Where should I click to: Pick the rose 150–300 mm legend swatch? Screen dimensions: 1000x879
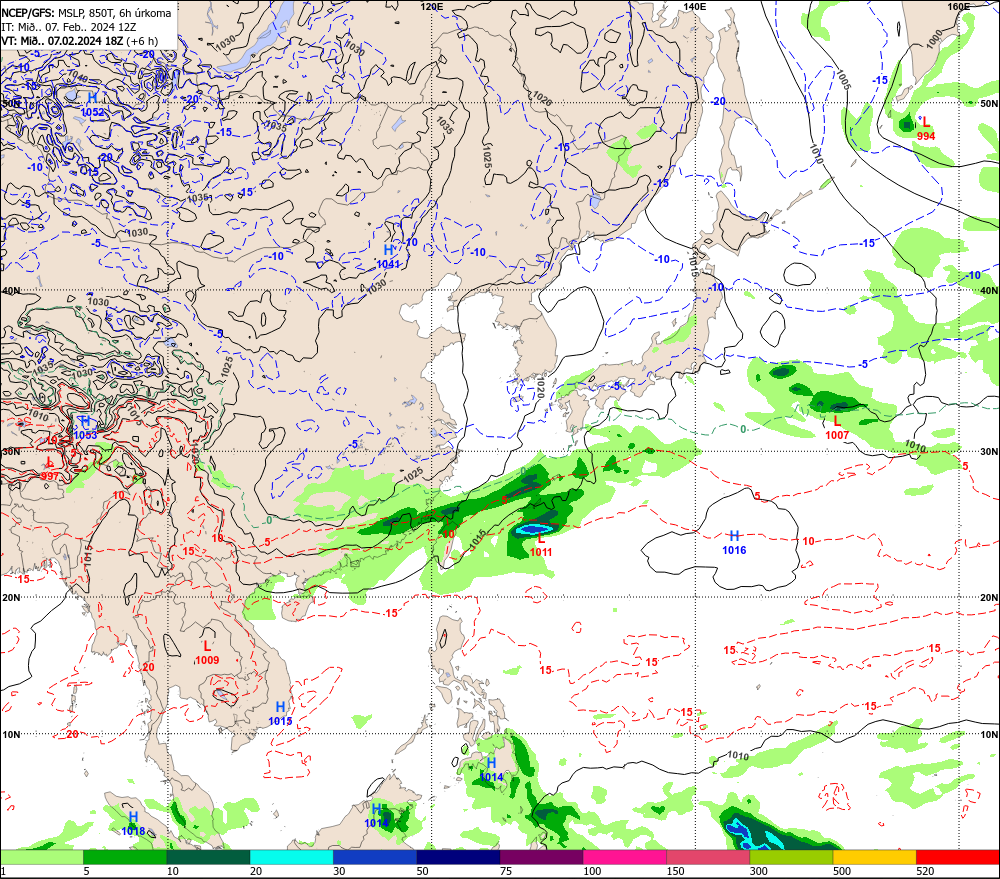[x=708, y=857]
